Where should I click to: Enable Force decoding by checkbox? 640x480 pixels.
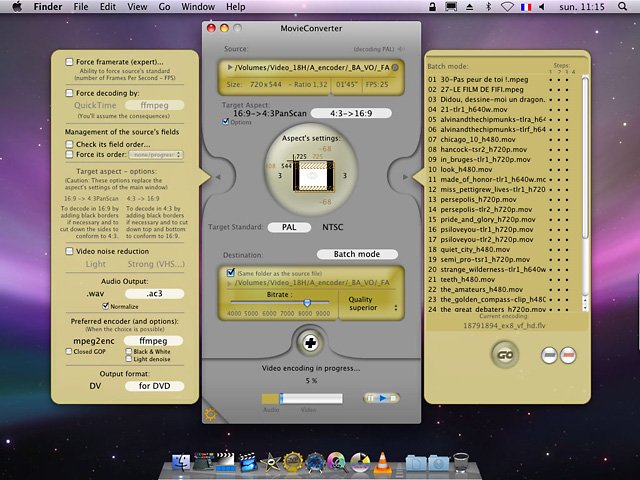[69, 93]
